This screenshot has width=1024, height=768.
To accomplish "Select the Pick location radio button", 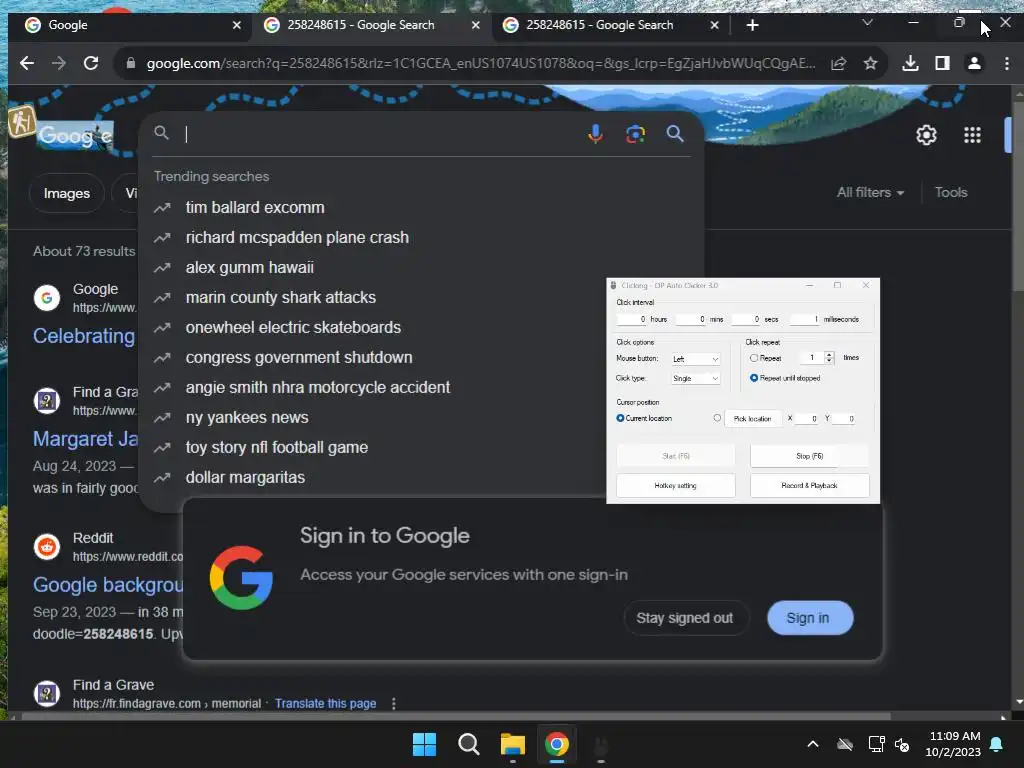I will tap(717, 418).
